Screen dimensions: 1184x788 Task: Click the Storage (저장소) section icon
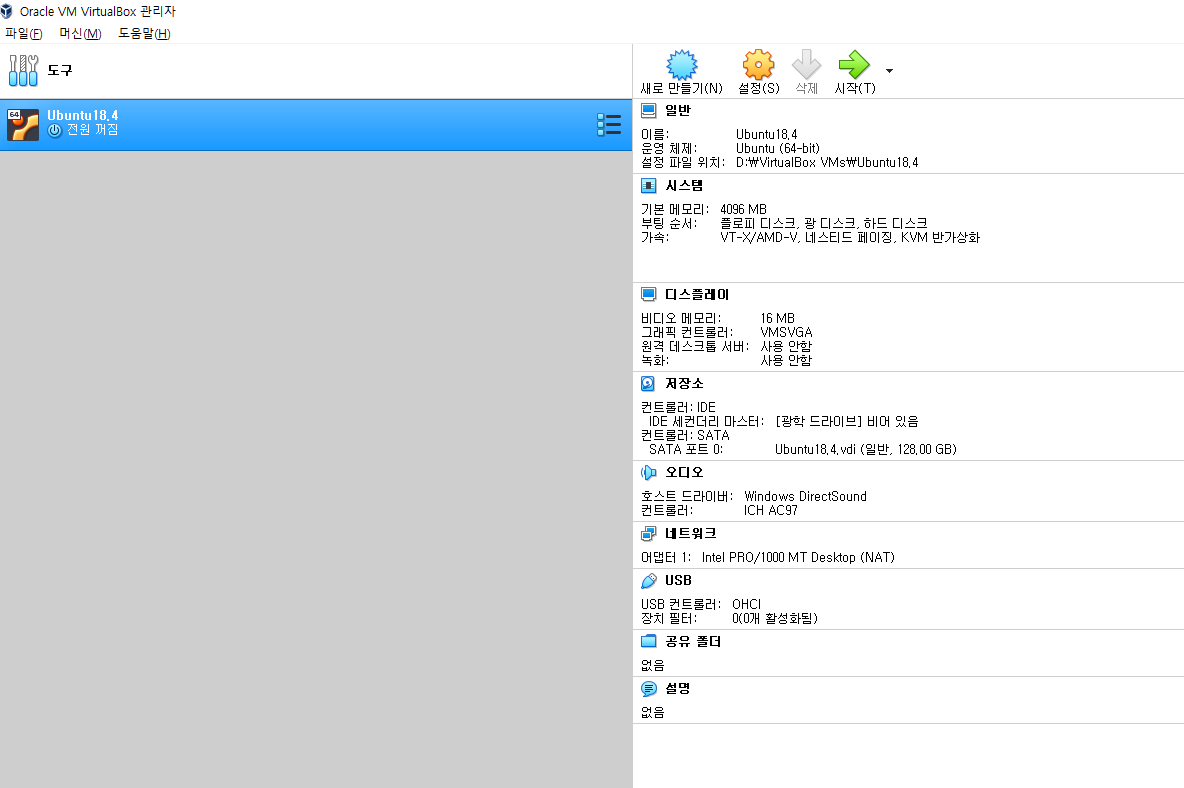(649, 383)
